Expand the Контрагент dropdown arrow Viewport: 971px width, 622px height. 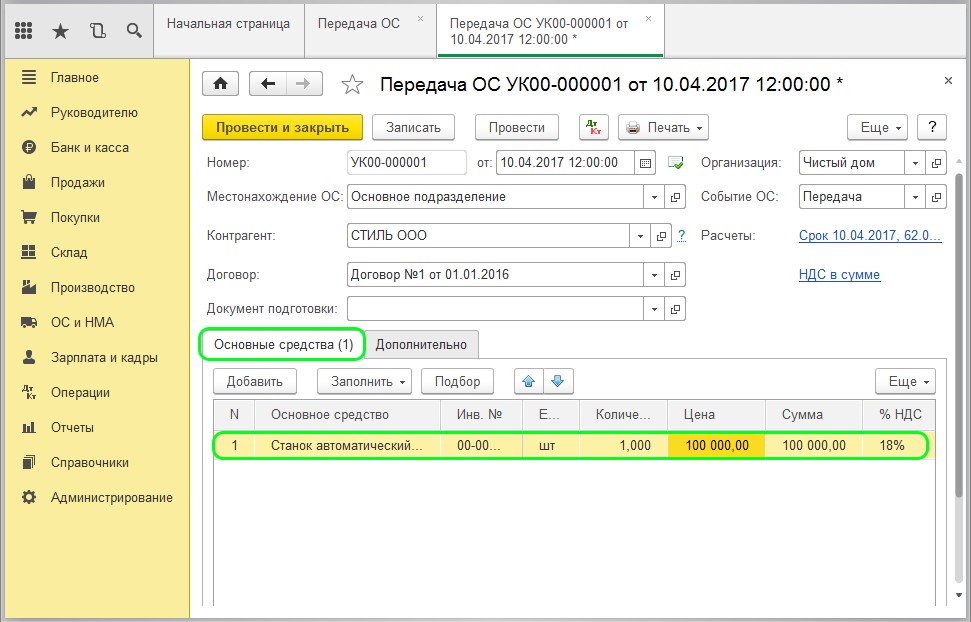(640, 236)
